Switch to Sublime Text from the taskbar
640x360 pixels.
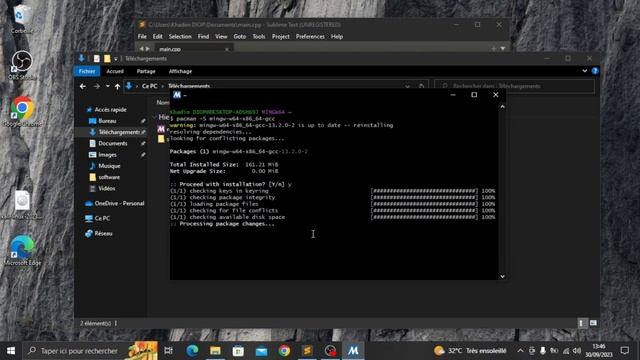click(x=307, y=351)
